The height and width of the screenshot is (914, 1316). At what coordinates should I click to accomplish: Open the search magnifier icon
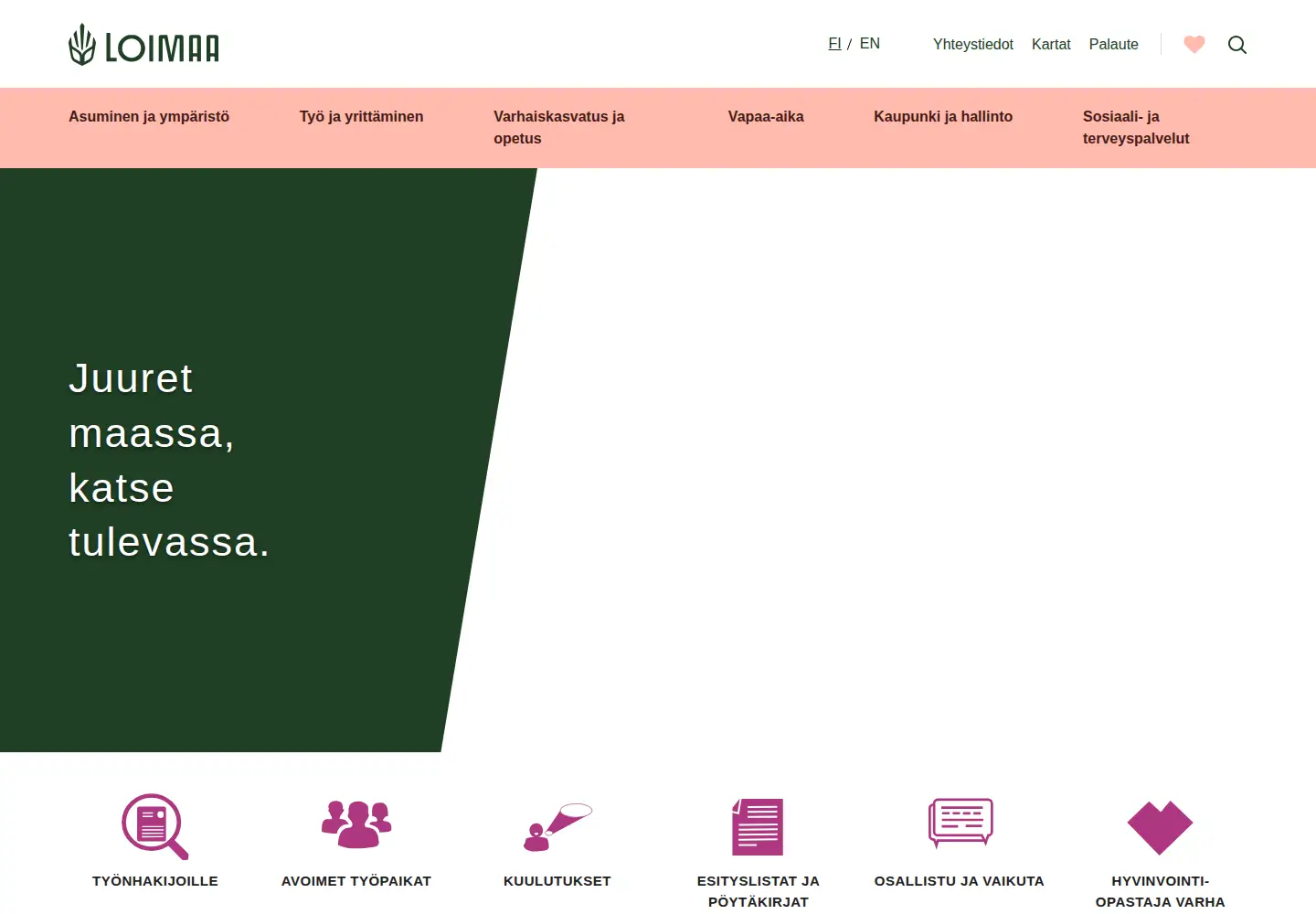1237,45
